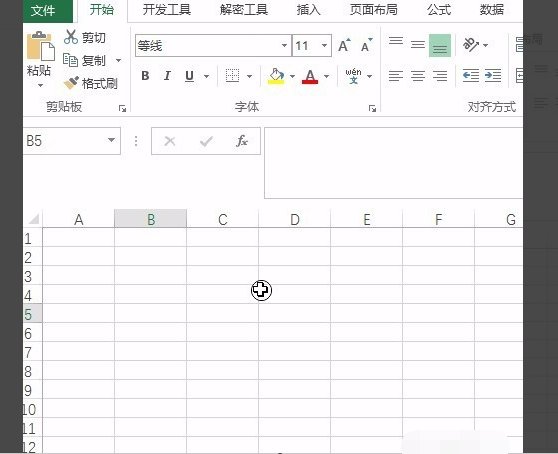The height and width of the screenshot is (454, 558).
Task: Expand the Copy (复制) dropdown arrow
Action: (119, 60)
